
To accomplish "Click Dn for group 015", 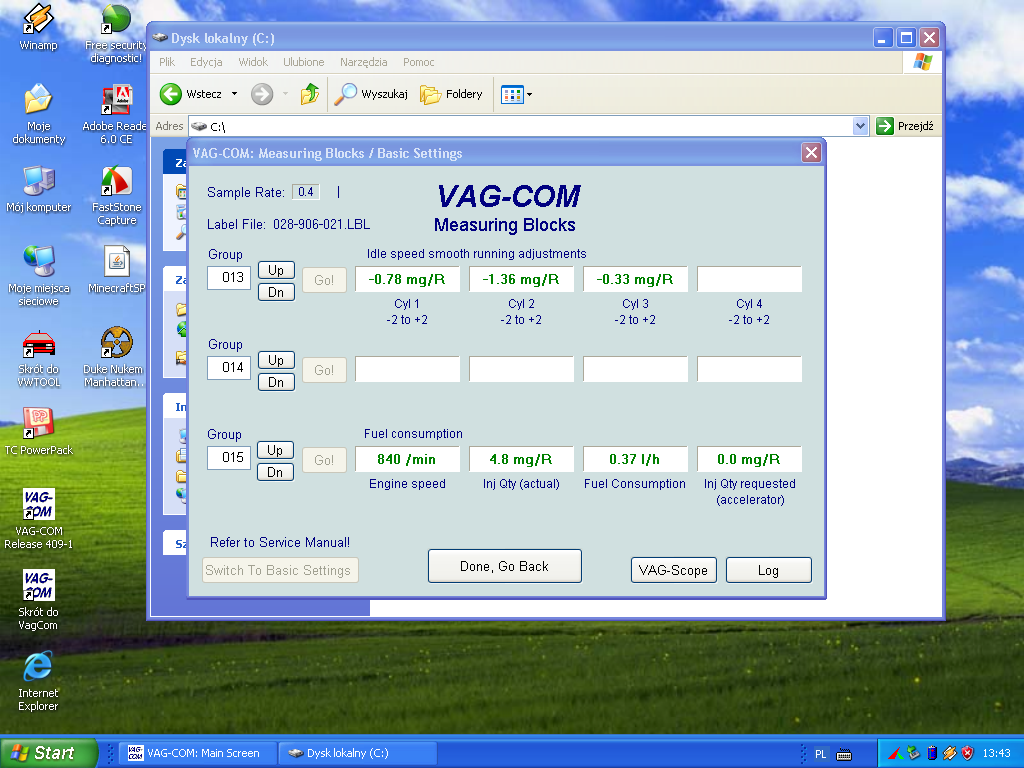I will pos(275,472).
